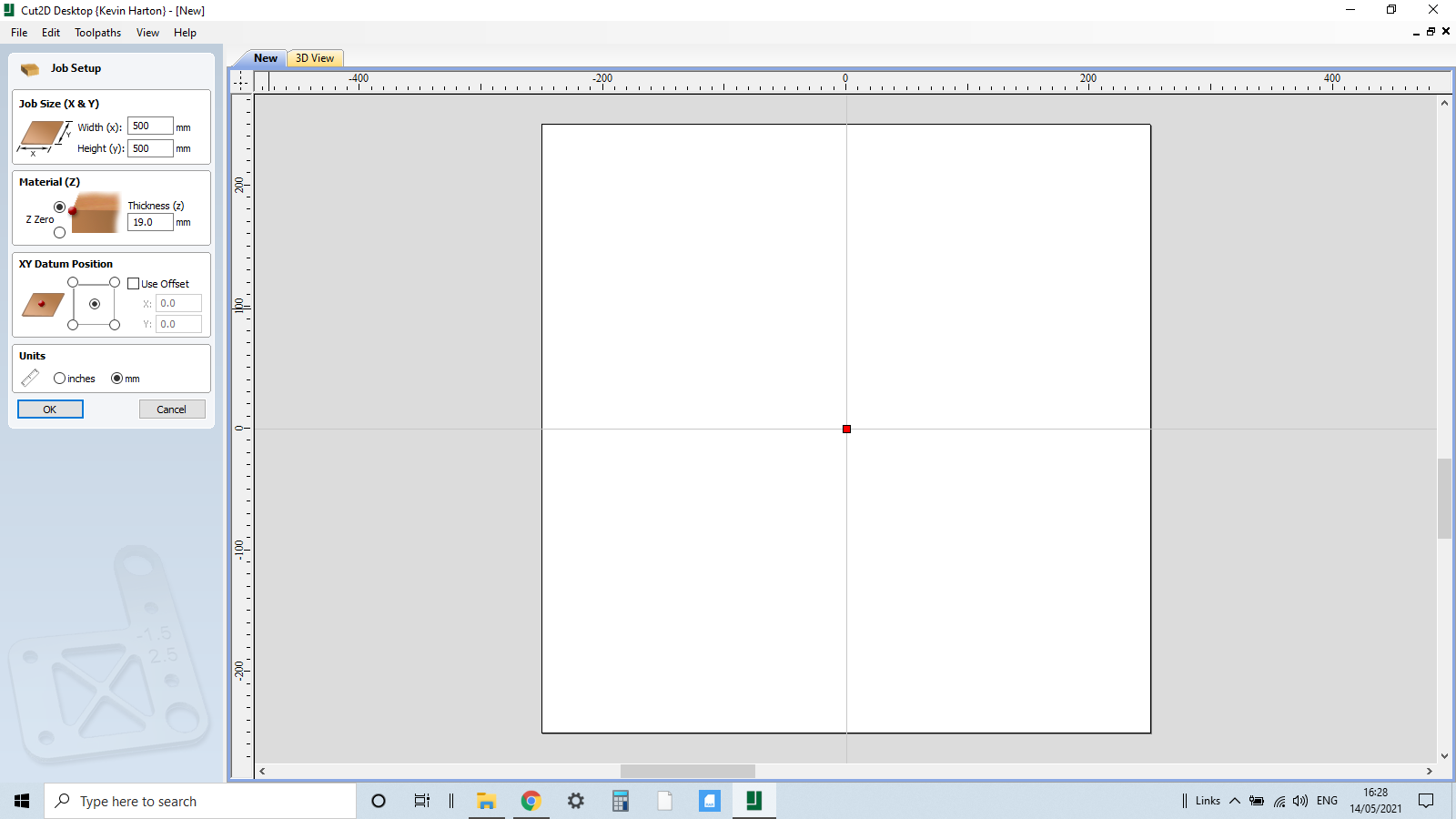1456x819 pixels.
Task: Open Windows Settings from the taskbar
Action: pos(575,801)
